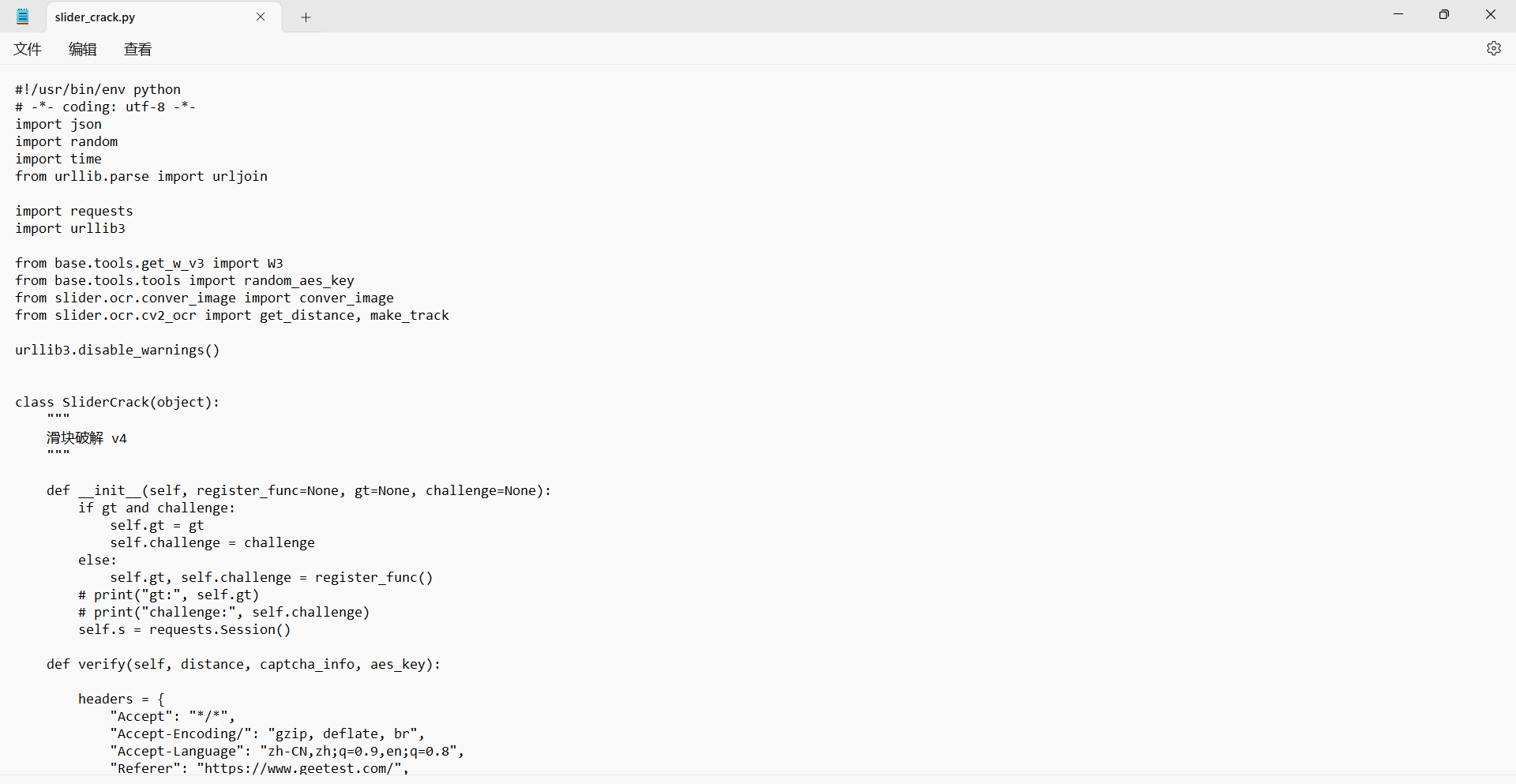Add a new tab with plus button
Image resolution: width=1516 pixels, height=784 pixels.
[x=306, y=17]
